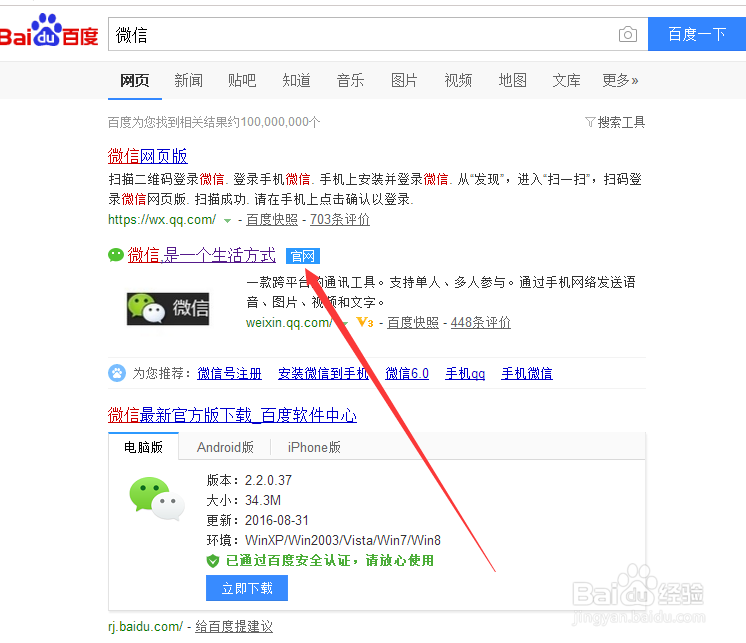Image resolution: width=746 pixels, height=643 pixels.
Task: Click the 官网 badge icon
Action: click(303, 256)
